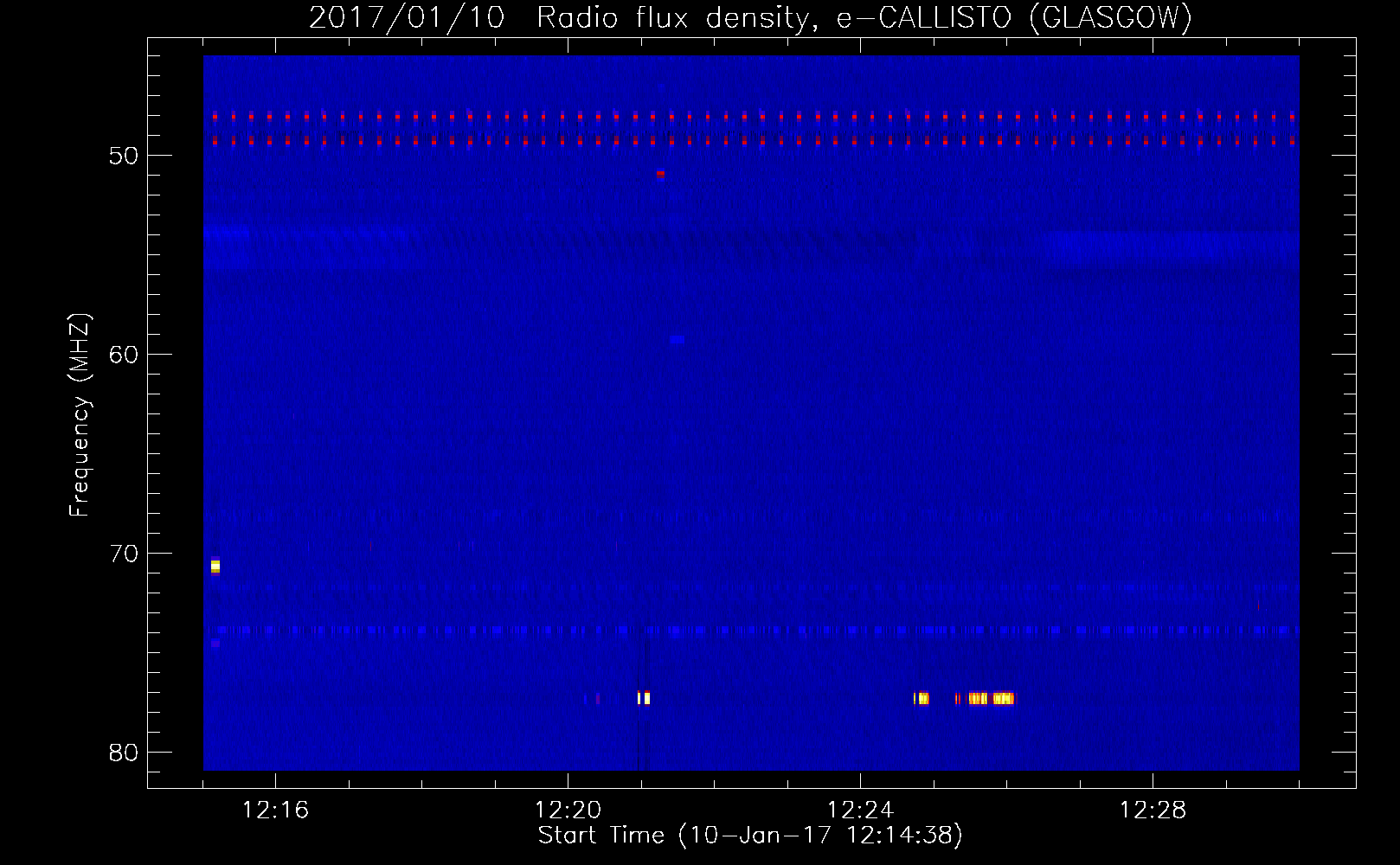This screenshot has width=1400, height=865.
Task: Click the 'Start Time (10-Jan-17 12:14:38)' label
Action: [750, 836]
